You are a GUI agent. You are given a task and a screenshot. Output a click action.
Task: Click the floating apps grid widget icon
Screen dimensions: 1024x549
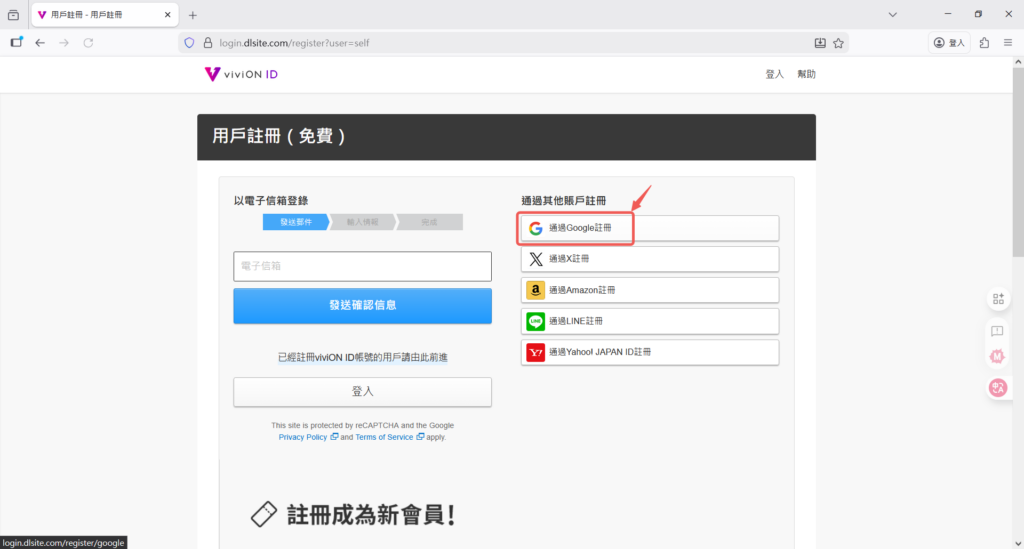[x=997, y=299]
